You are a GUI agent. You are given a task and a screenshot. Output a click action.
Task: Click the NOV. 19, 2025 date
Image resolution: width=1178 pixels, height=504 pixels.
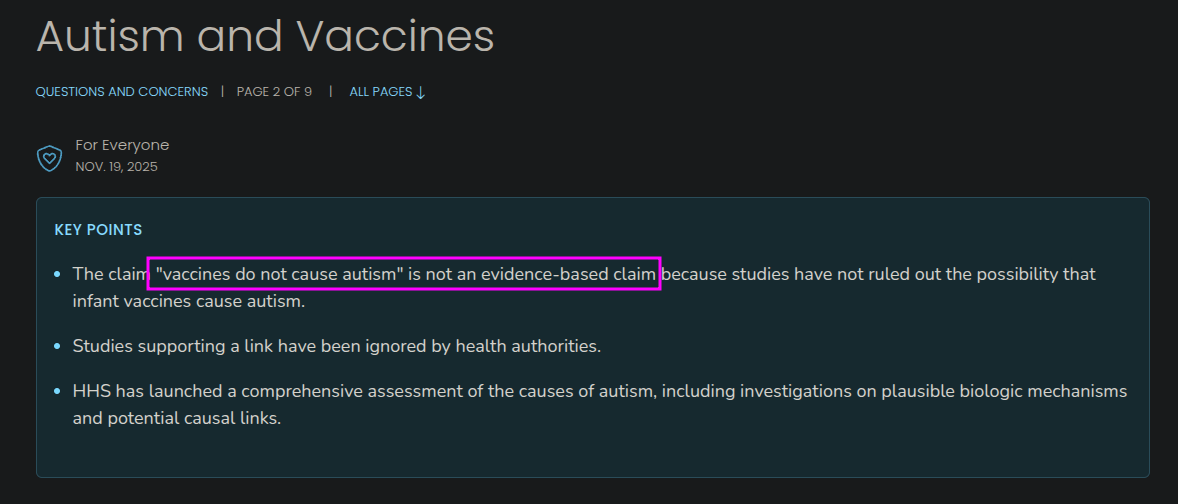116,167
